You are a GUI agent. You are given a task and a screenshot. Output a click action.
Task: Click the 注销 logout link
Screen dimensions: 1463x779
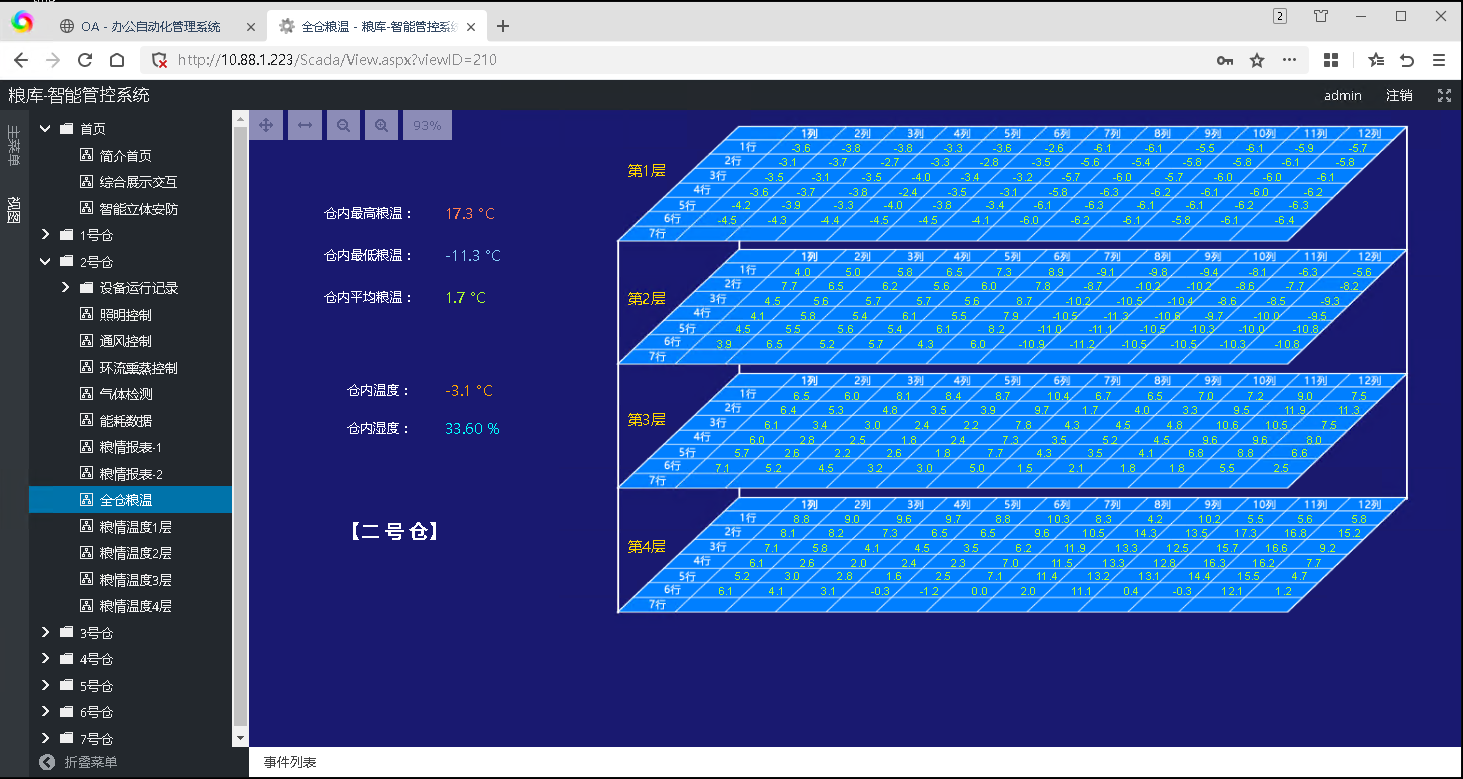point(1399,96)
